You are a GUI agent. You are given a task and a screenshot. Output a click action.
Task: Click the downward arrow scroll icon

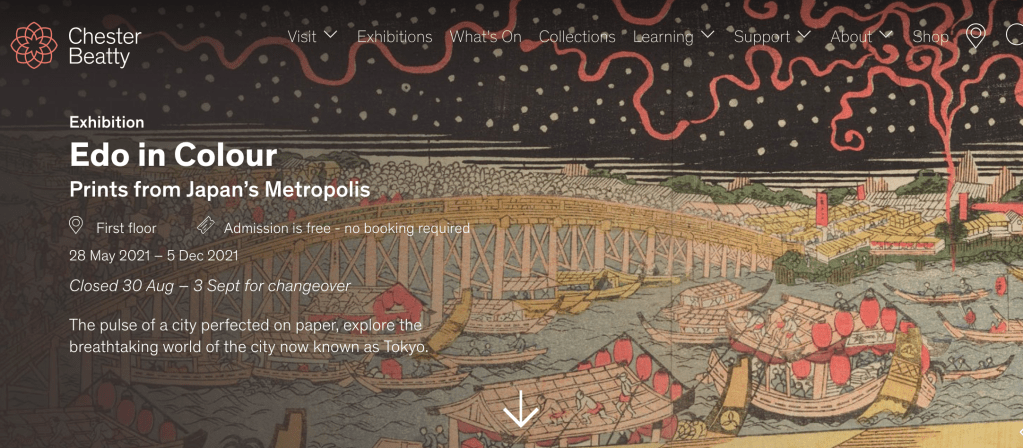tap(521, 409)
